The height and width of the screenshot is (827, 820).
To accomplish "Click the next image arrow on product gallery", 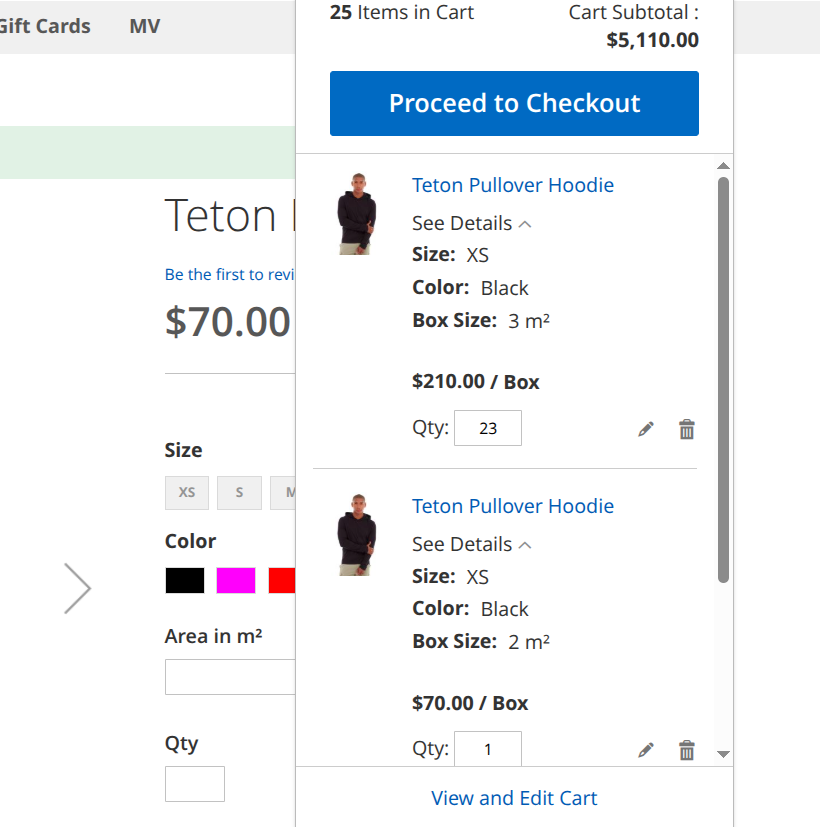I will click(x=77, y=588).
